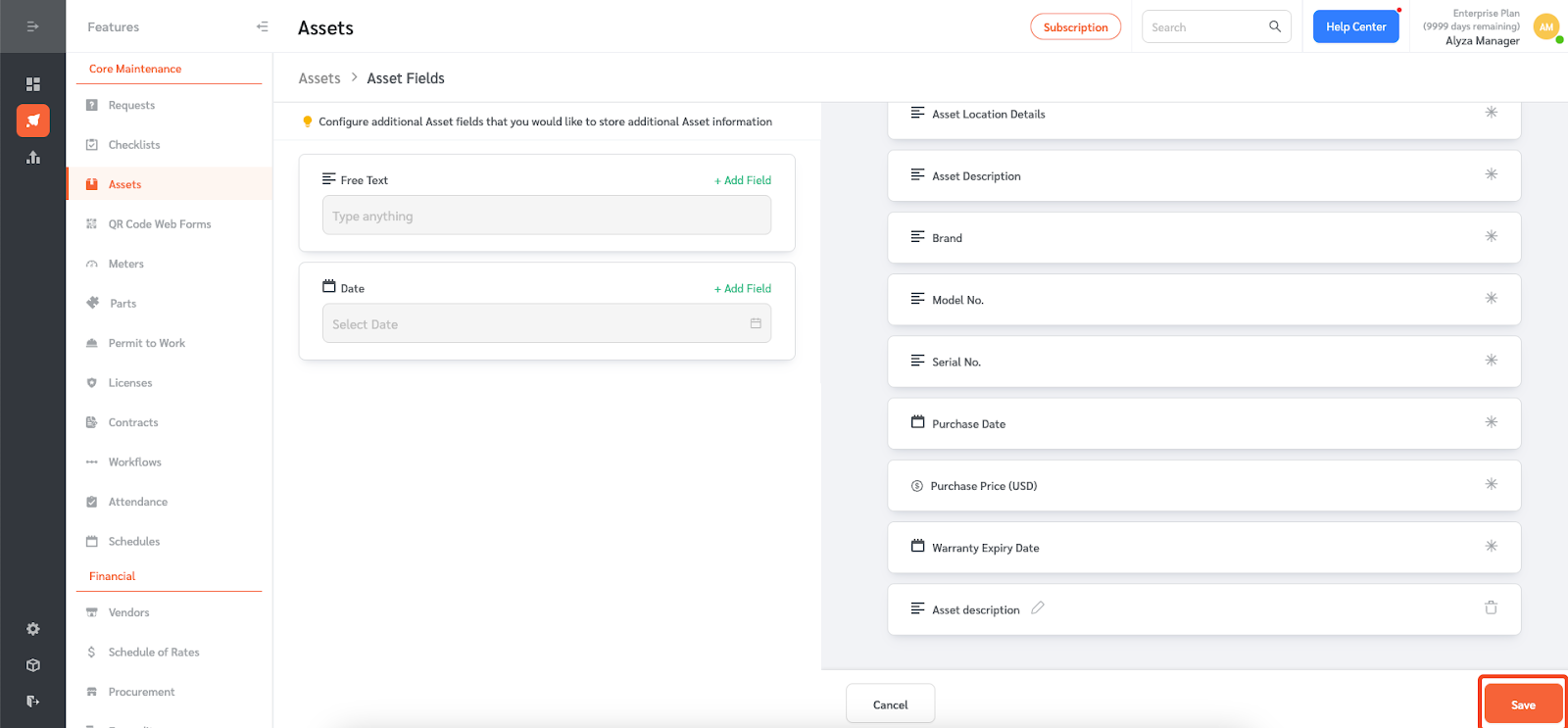This screenshot has width=1568, height=728.
Task: Open the hierarchy chart icon in left rail
Action: click(33, 157)
